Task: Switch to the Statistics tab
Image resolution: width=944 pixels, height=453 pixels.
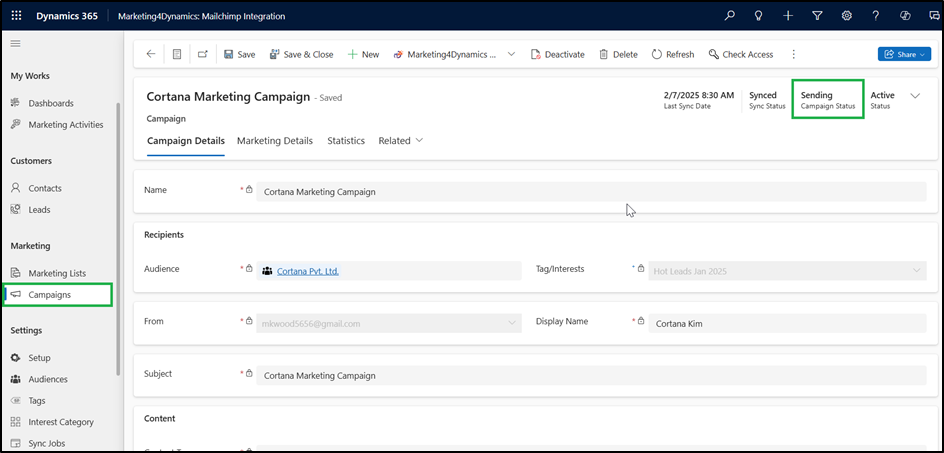Action: pyautogui.click(x=346, y=141)
